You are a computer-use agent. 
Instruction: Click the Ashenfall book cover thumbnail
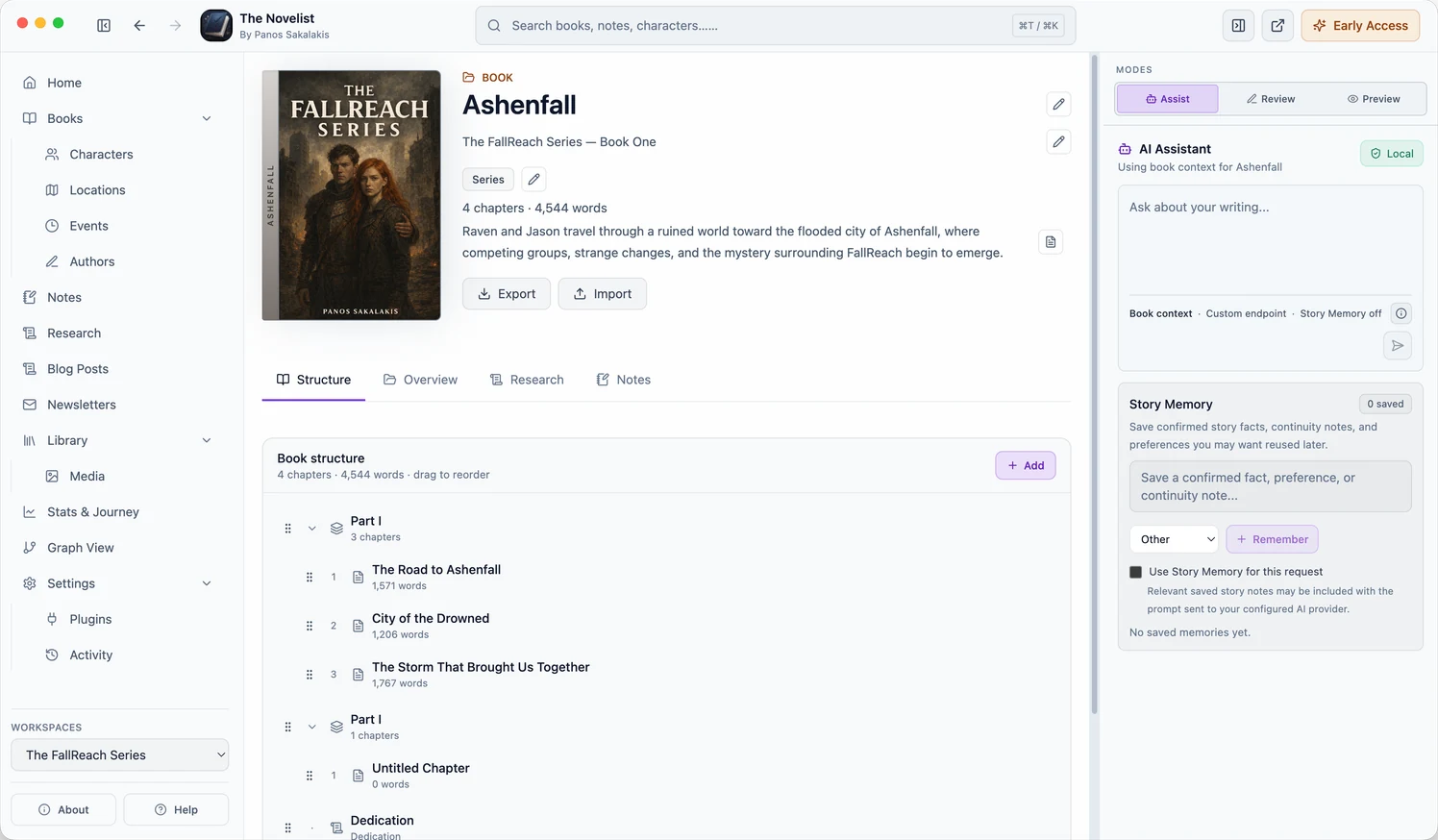tap(351, 195)
